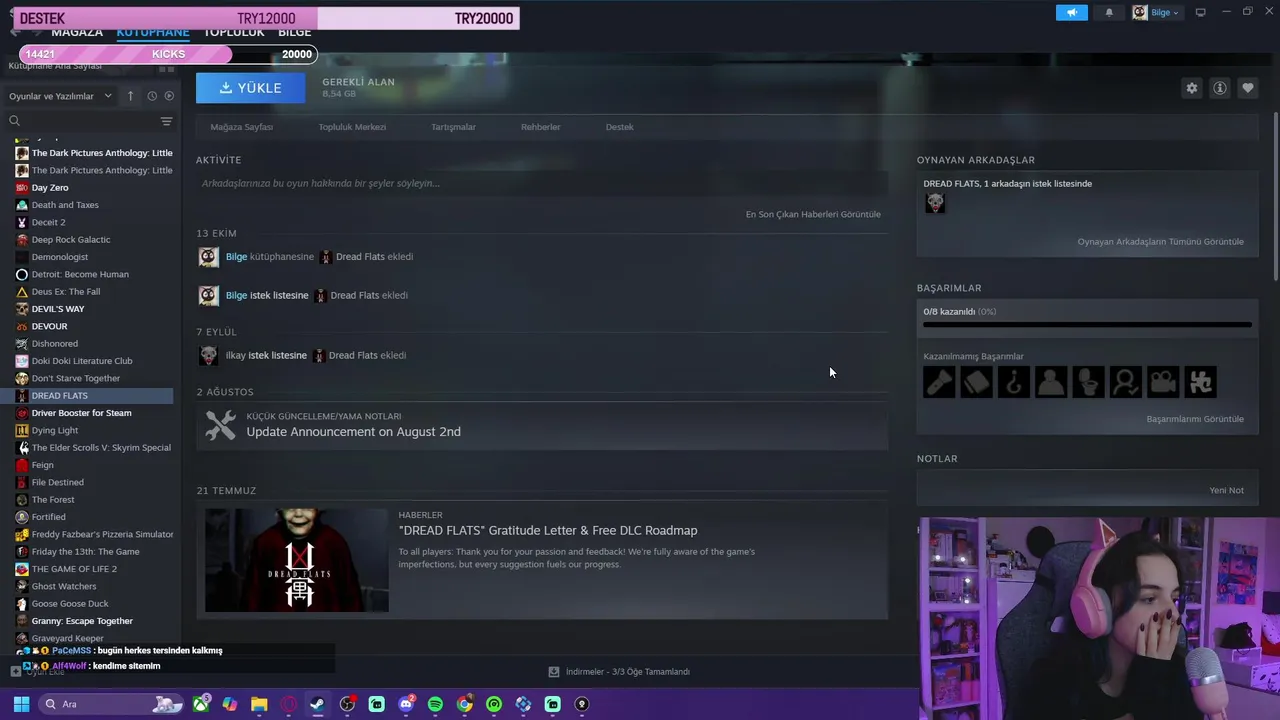This screenshot has width=1280, height=720.
Task: Click Bilge's avatar next to kütüphanesine entry
Action: (x=208, y=257)
